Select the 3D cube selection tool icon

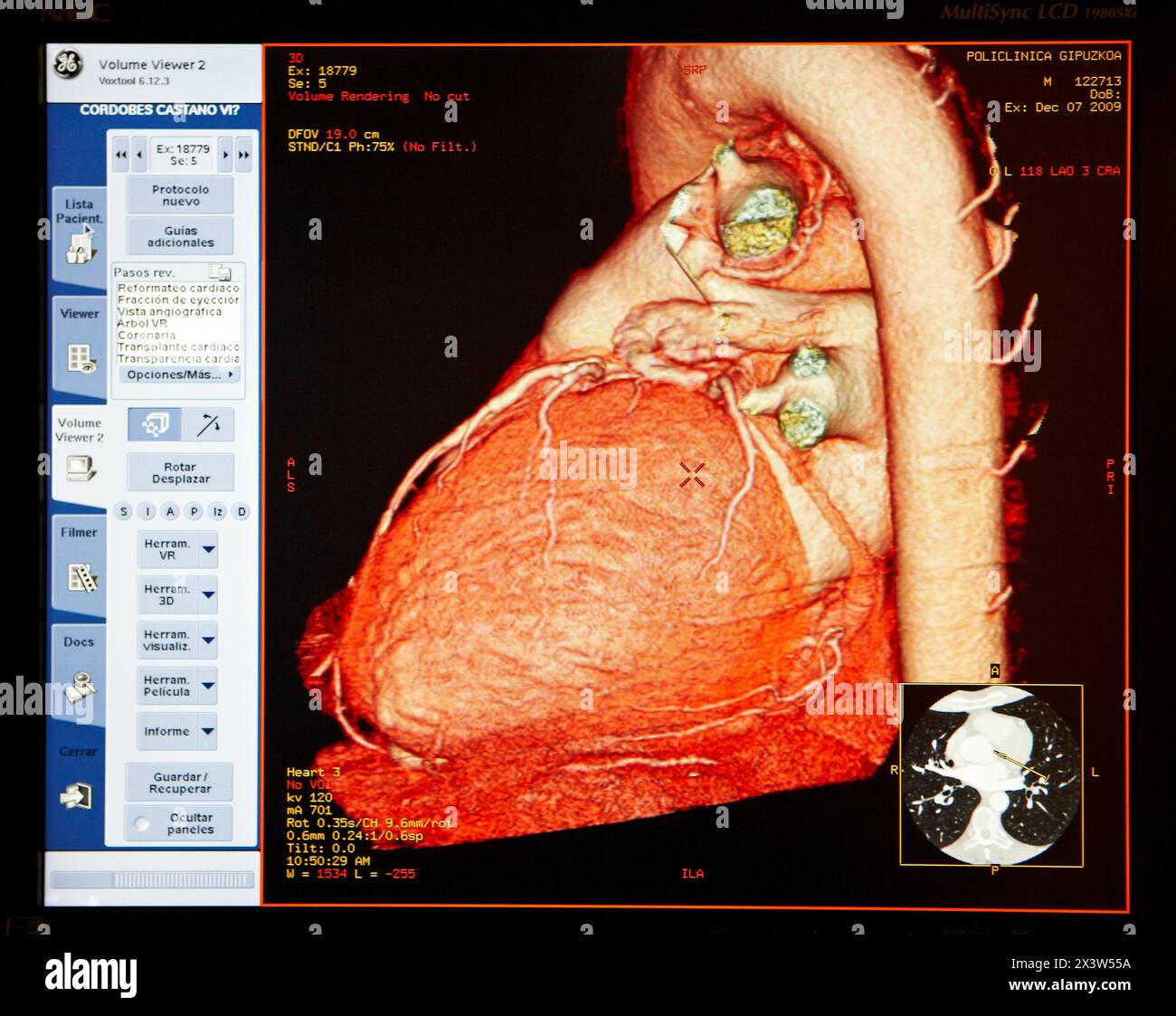155,423
